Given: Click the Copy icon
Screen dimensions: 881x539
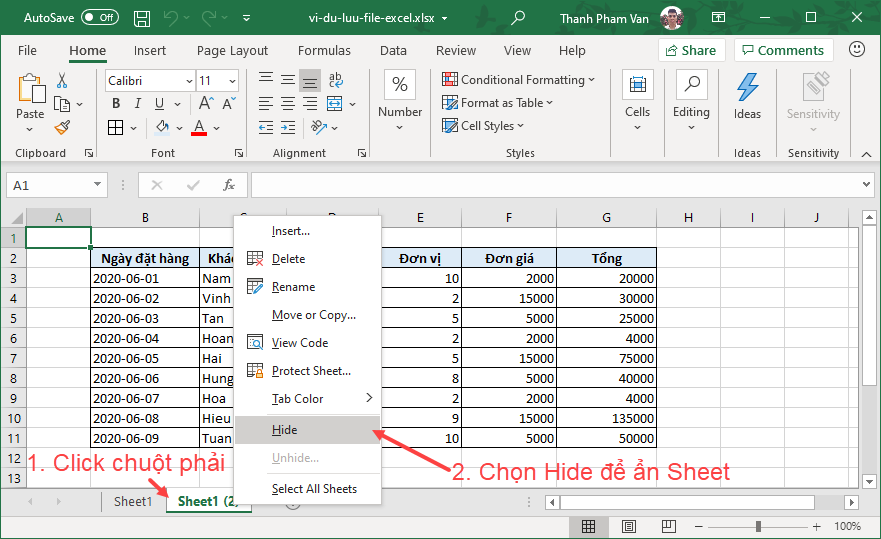Looking at the screenshot, I should [x=62, y=104].
